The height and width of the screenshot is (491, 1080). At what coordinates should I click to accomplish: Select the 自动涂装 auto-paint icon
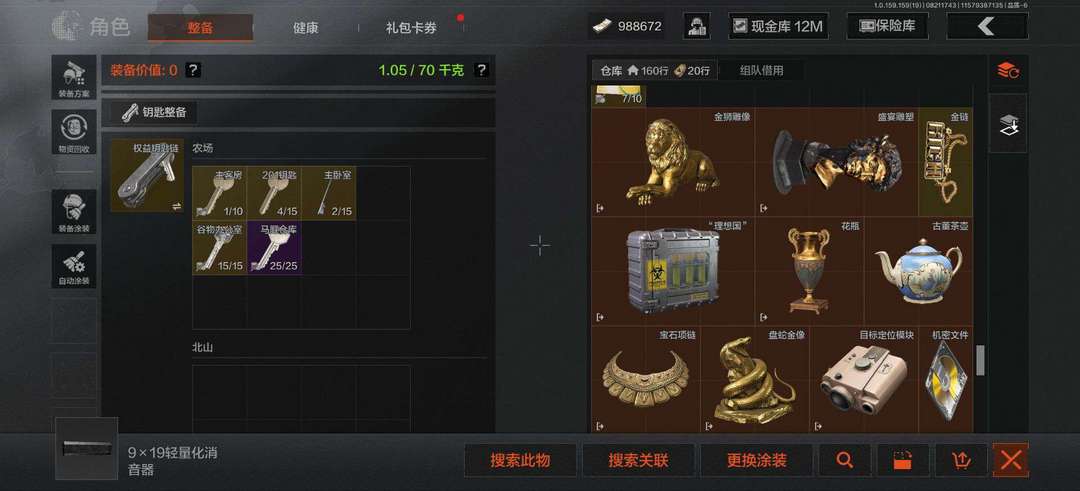tap(74, 266)
